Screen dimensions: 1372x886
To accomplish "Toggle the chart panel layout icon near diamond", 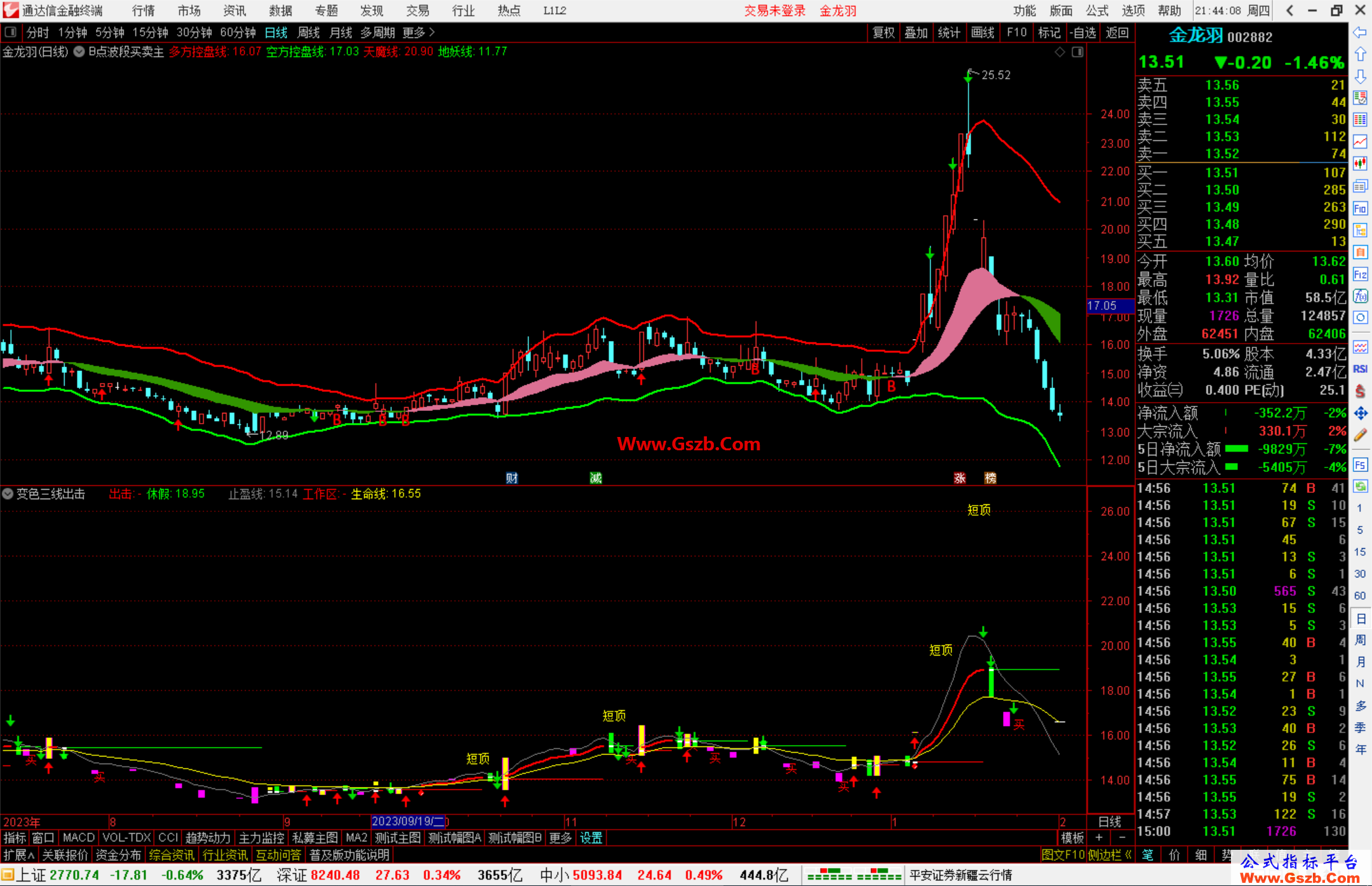I will (1077, 52).
